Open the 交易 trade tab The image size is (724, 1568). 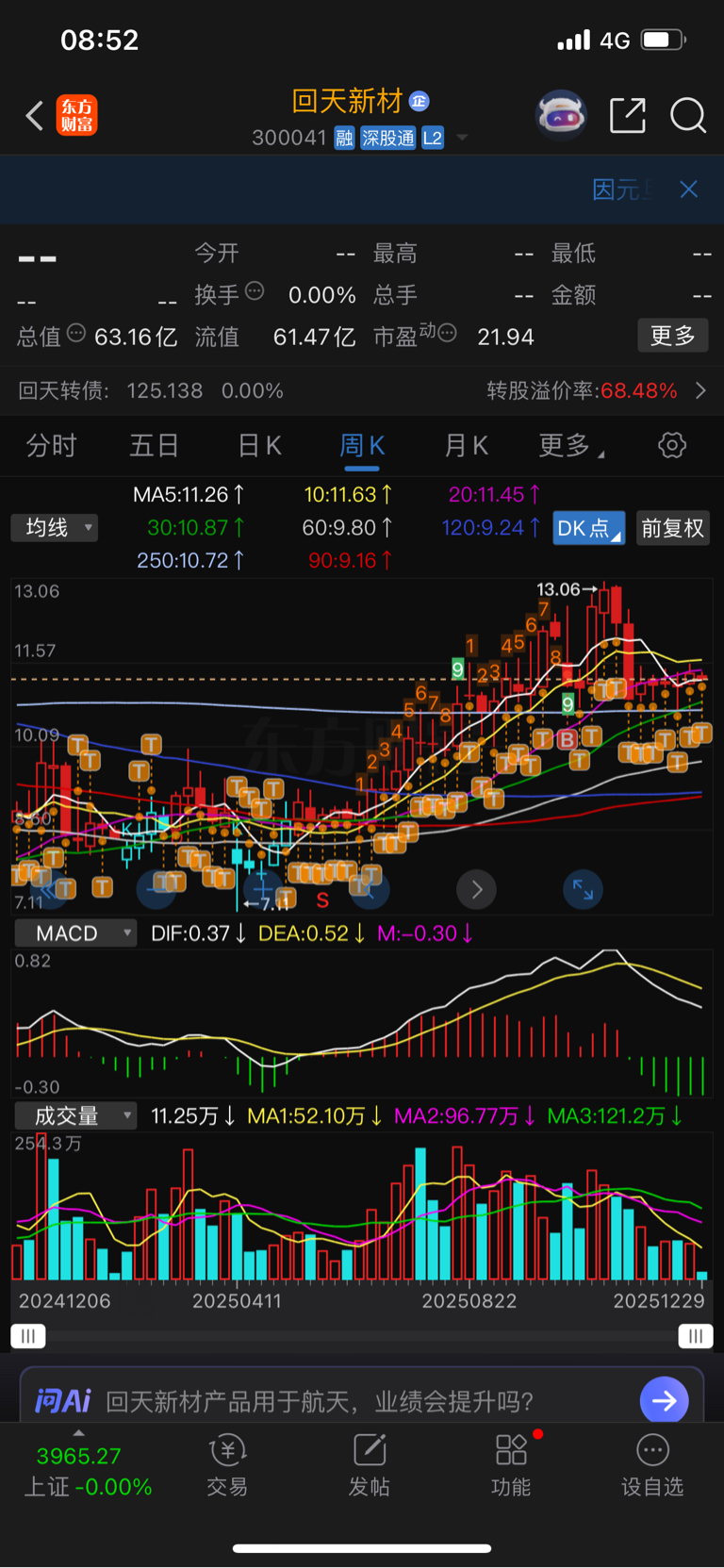point(227,1466)
